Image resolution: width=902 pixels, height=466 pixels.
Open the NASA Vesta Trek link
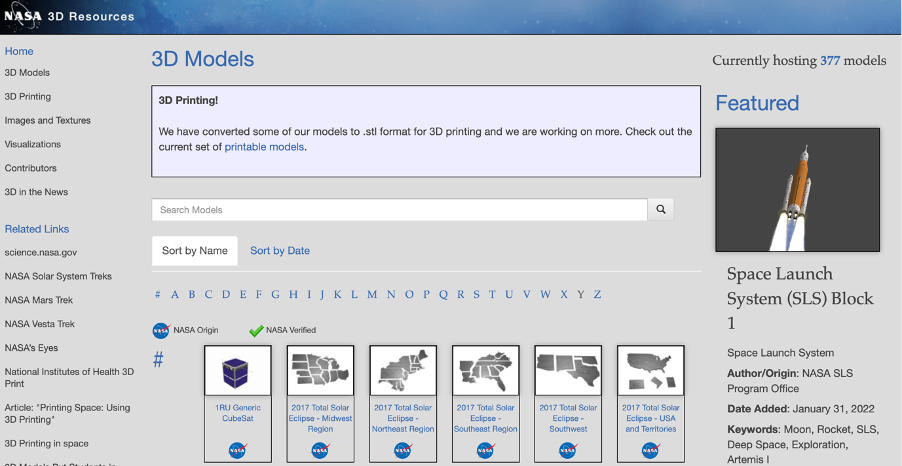[x=40, y=324]
